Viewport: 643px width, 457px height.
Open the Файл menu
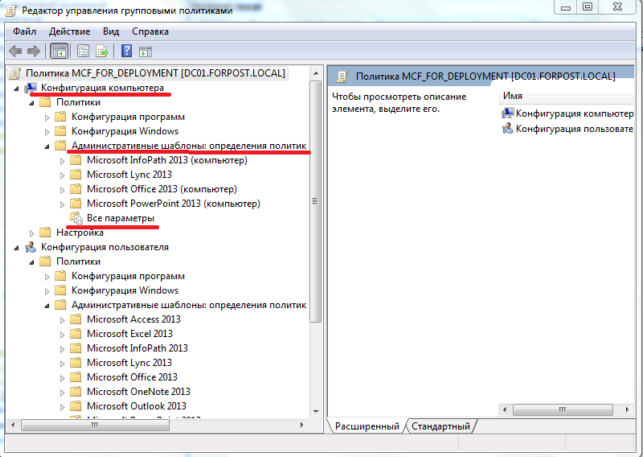(x=24, y=32)
